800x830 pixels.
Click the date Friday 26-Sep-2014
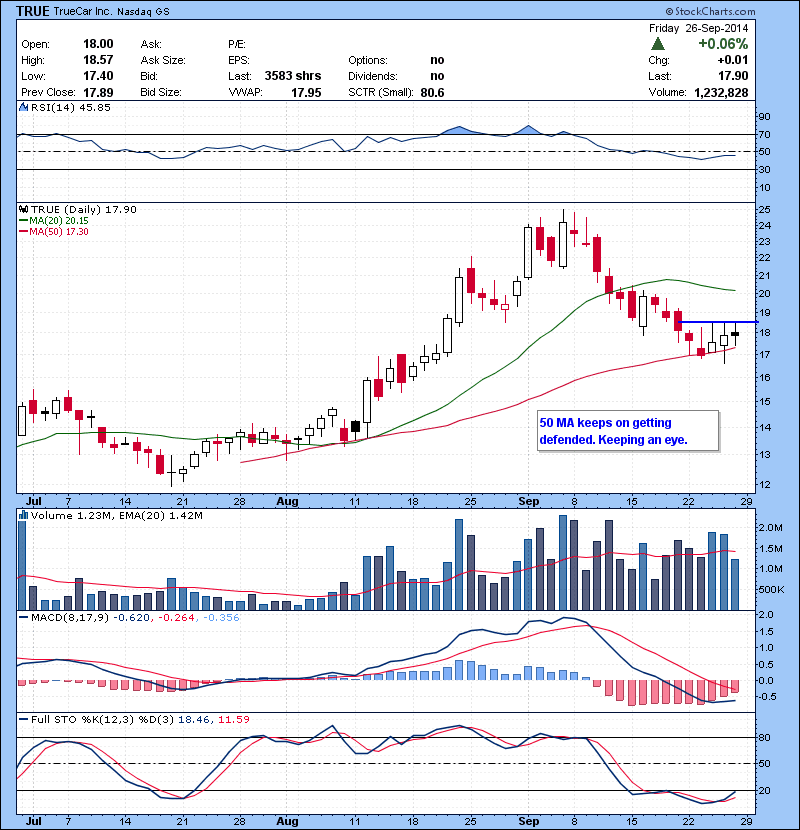coord(698,28)
